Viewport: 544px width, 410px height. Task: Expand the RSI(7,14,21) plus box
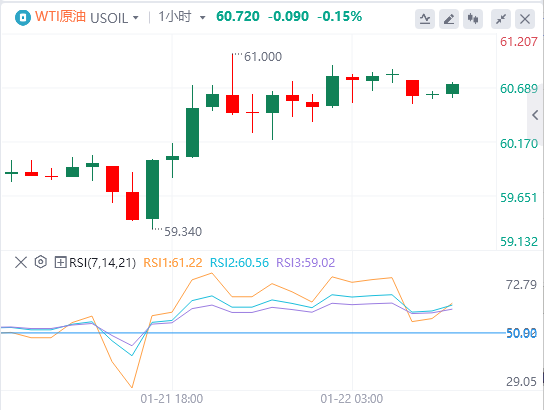(x=60, y=262)
